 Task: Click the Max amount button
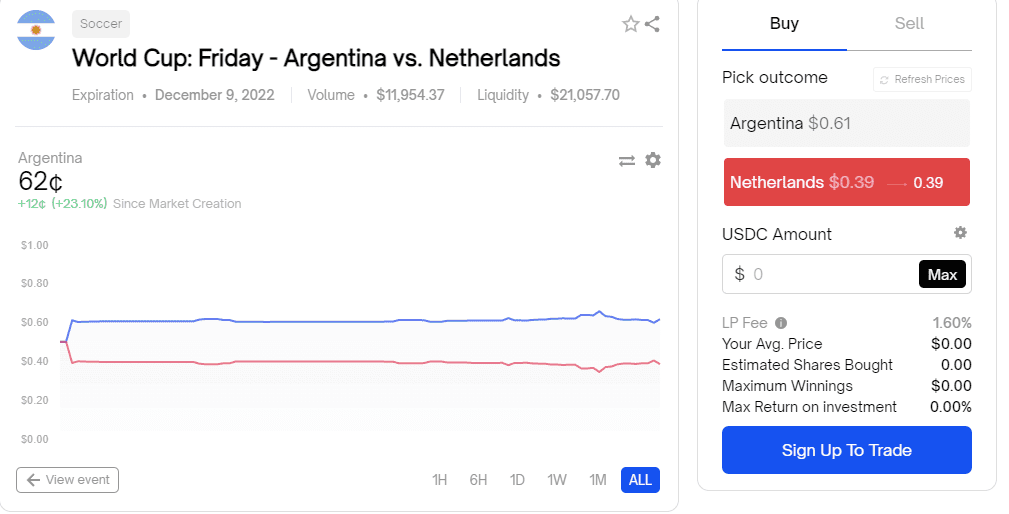coord(942,274)
